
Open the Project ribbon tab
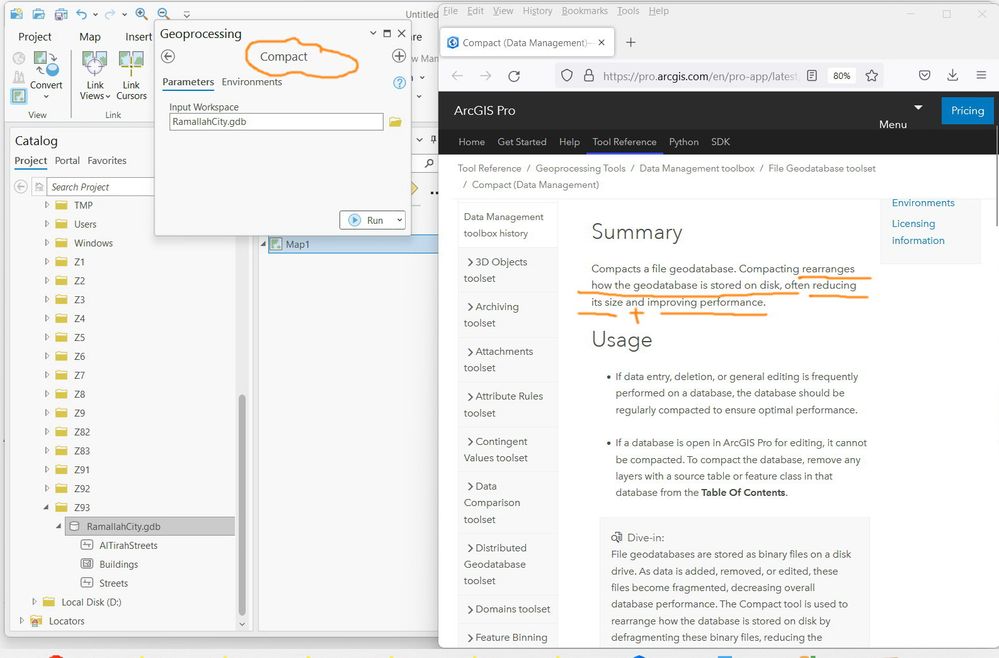34,37
